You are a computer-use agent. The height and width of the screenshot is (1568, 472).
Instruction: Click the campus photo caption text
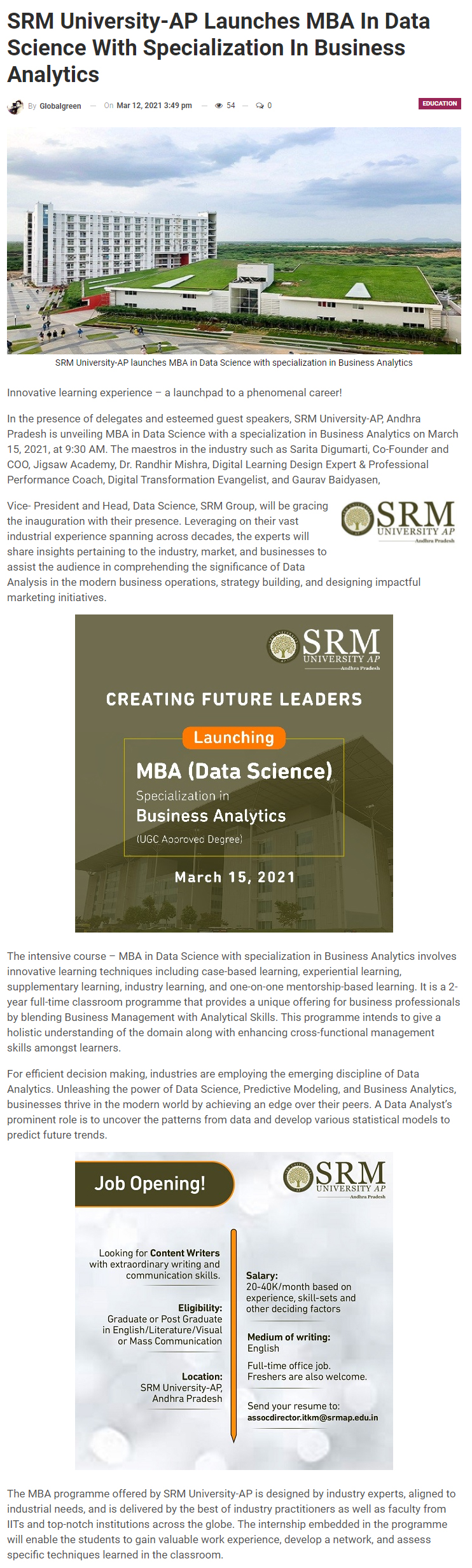(234, 363)
